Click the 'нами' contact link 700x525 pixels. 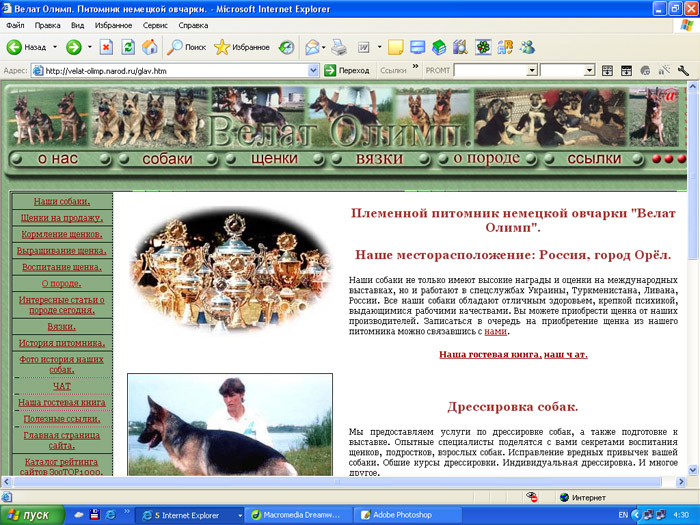(496, 332)
